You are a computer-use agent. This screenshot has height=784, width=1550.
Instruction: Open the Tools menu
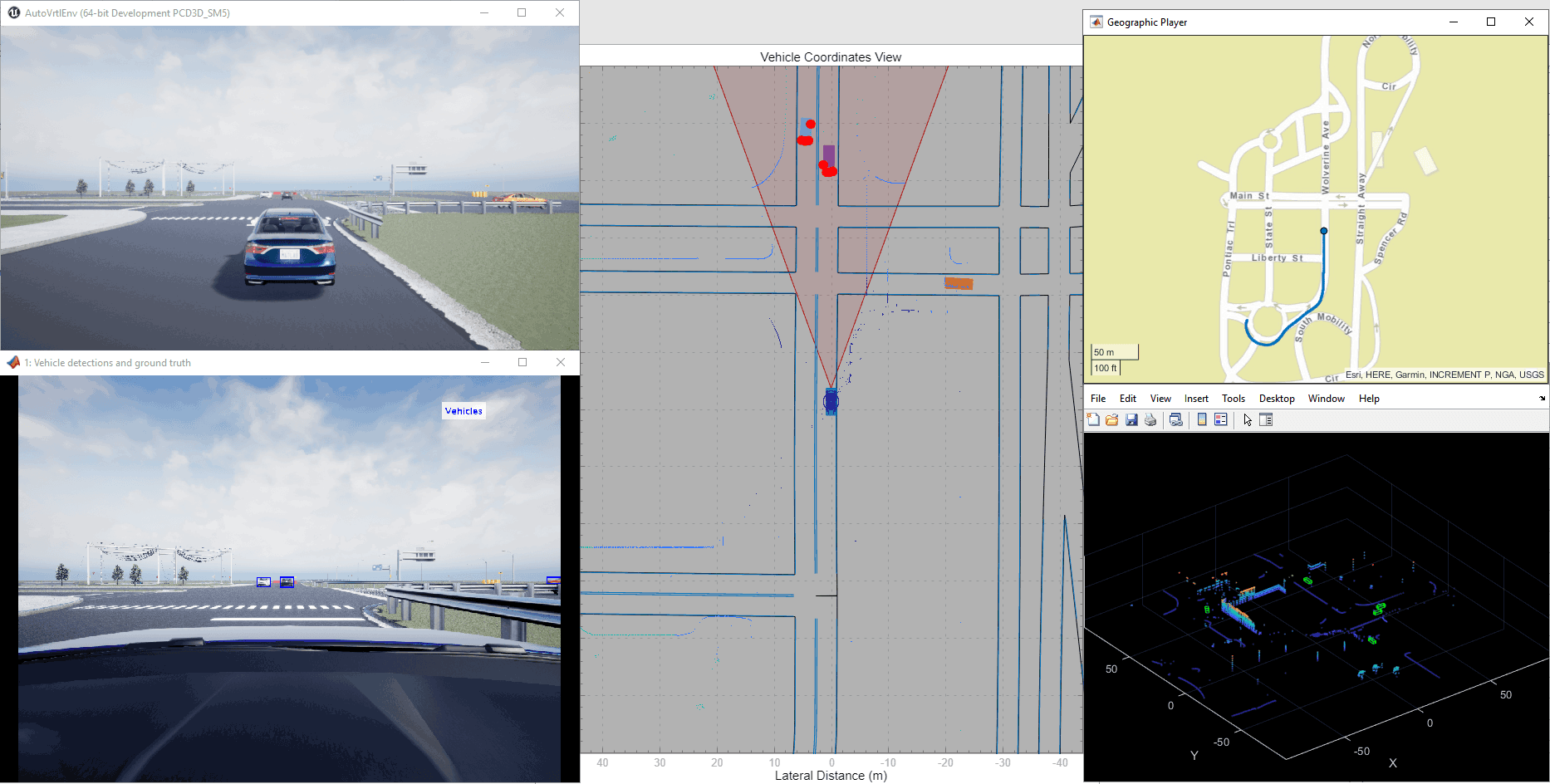point(1234,399)
